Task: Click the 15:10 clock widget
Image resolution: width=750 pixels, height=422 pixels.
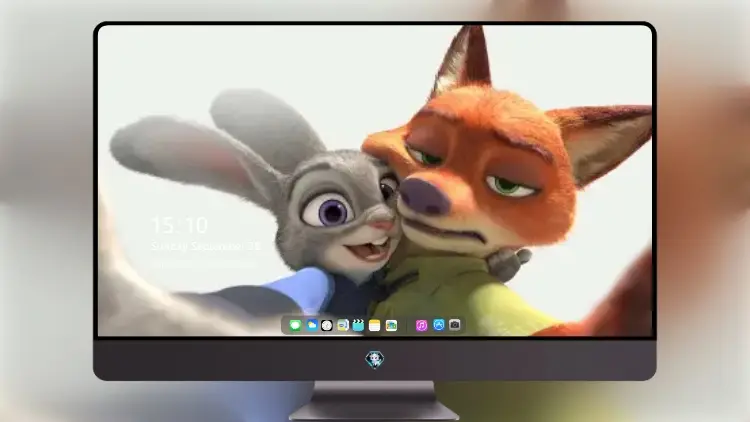Action: click(179, 225)
